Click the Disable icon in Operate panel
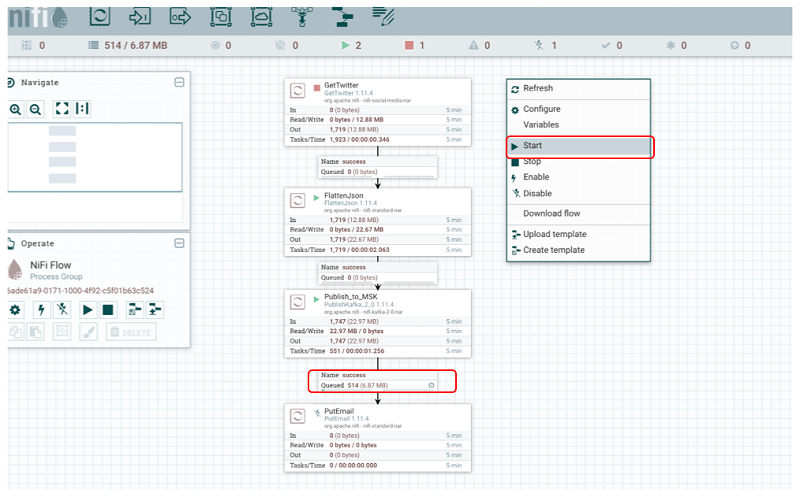The image size is (800, 497). (62, 309)
